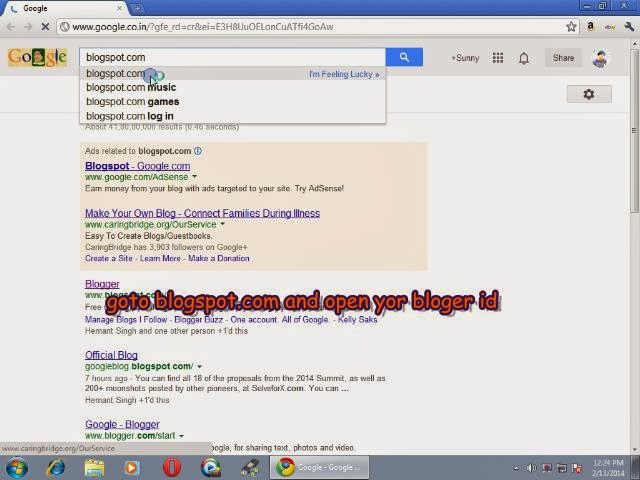
Task: Select suggestion 'blogspot.com games'
Action: click(x=233, y=102)
